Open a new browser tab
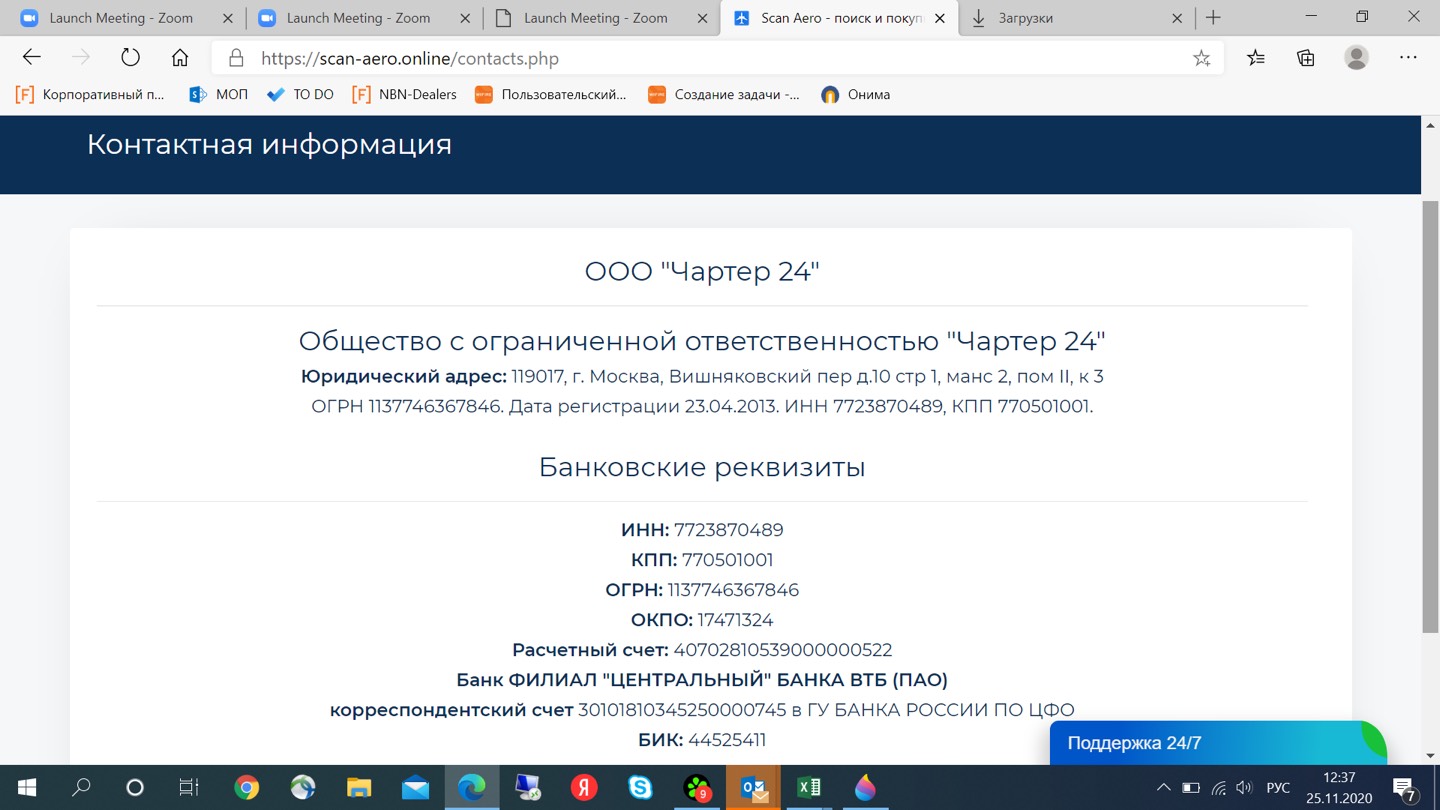The image size is (1440, 810). (1213, 18)
